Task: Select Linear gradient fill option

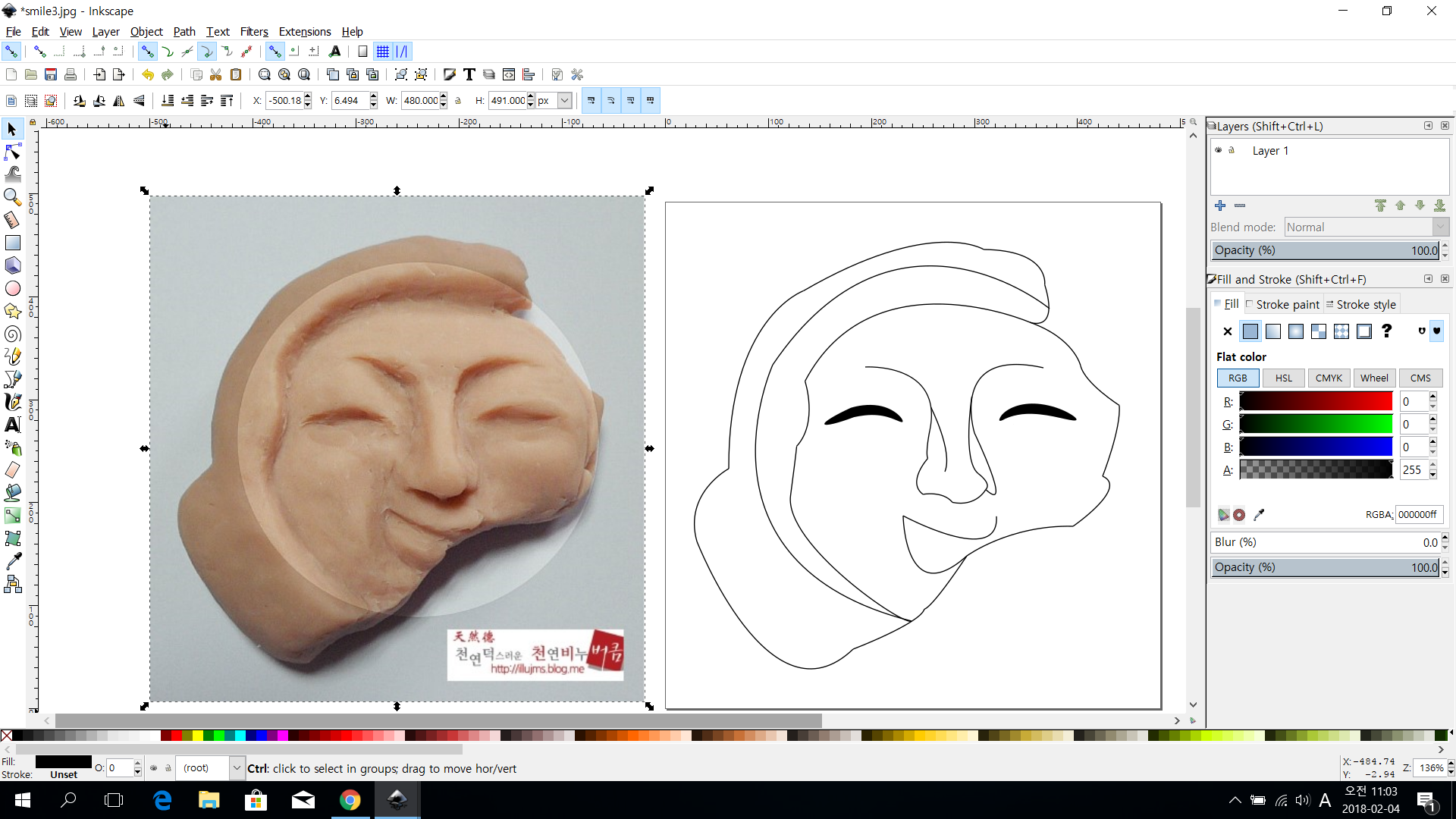Action: coord(1273,331)
